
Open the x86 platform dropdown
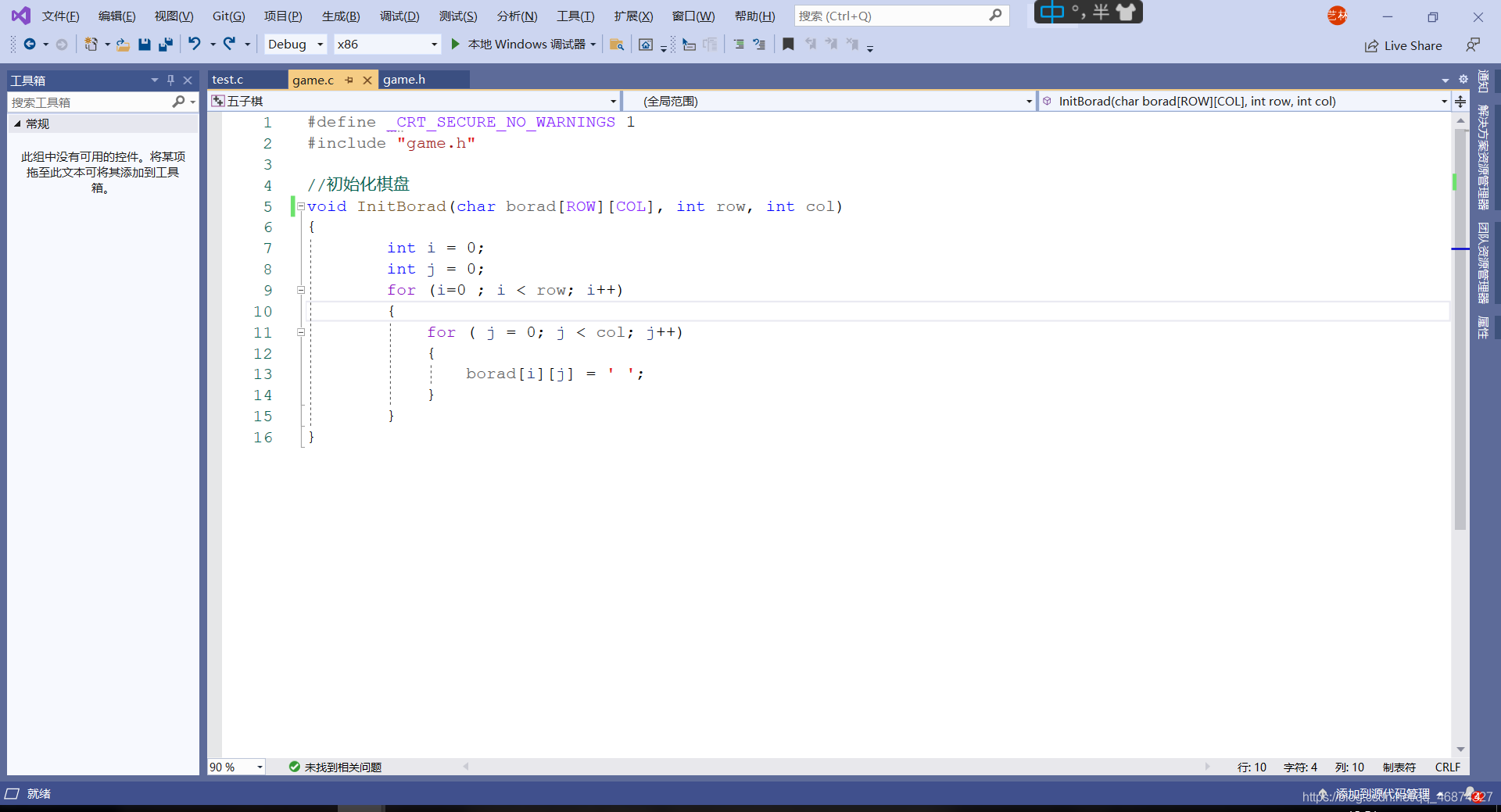tap(387, 45)
